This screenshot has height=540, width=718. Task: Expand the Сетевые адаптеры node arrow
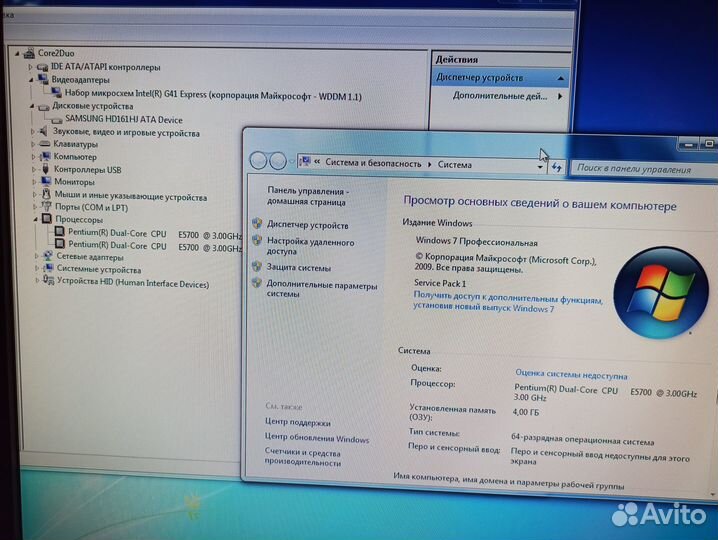36,256
